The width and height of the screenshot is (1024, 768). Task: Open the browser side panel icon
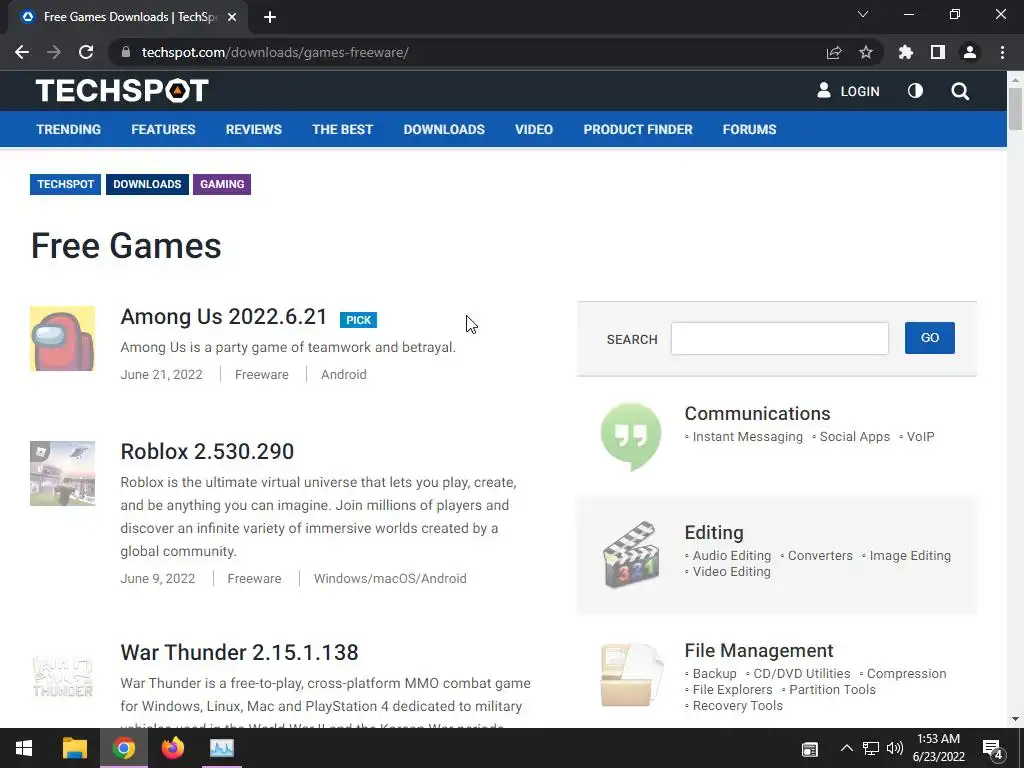938,52
